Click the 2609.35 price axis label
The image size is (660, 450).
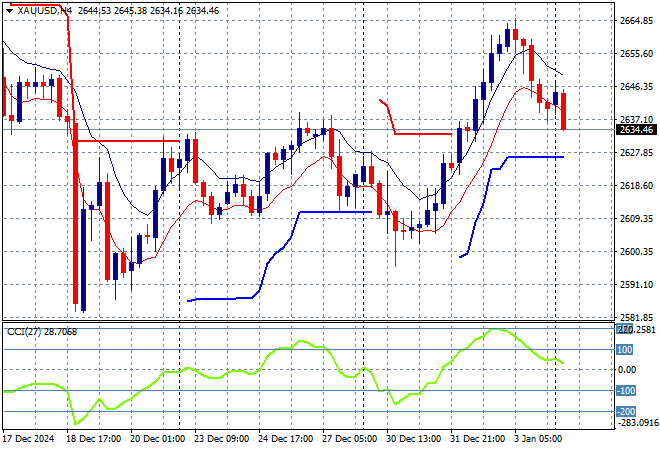(637, 218)
